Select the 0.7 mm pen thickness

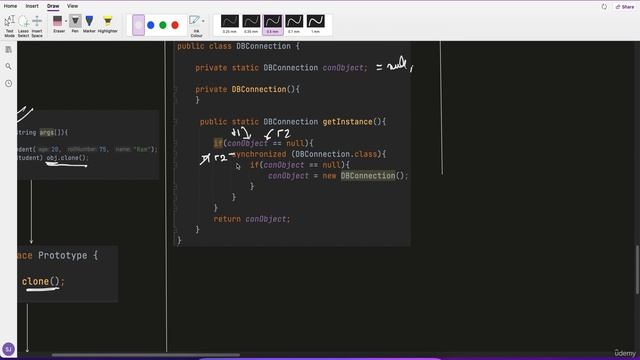(x=294, y=24)
